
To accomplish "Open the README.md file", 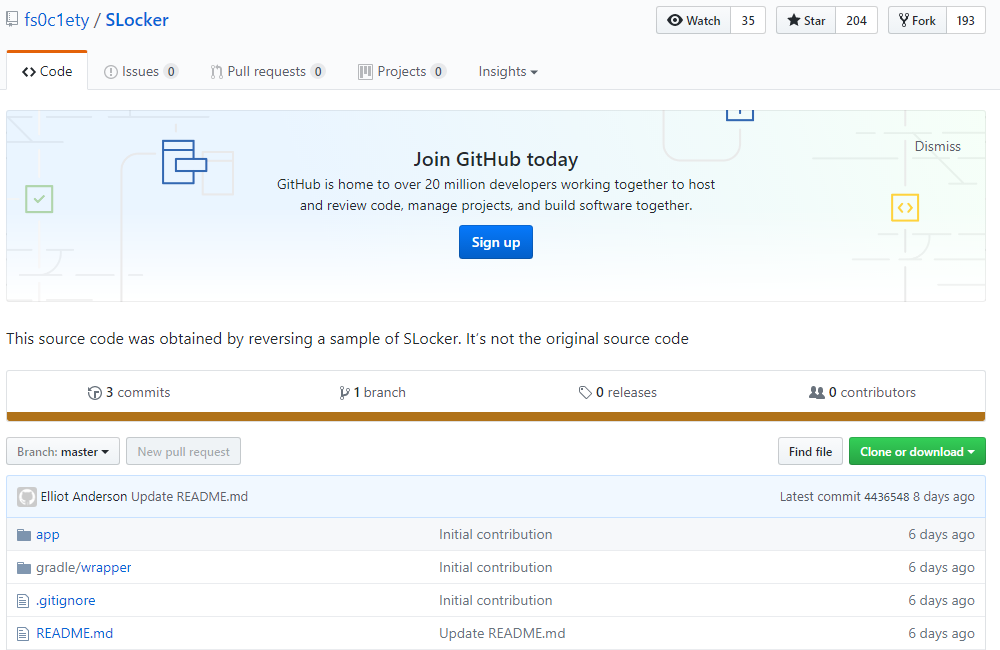I will point(75,633).
